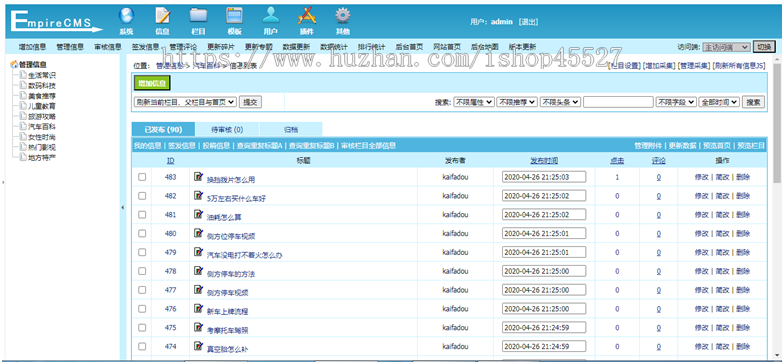Image resolution: width=784 pixels, height=364 pixels.
Task: Click the edit icon beside article 480
Action: pyautogui.click(x=198, y=233)
